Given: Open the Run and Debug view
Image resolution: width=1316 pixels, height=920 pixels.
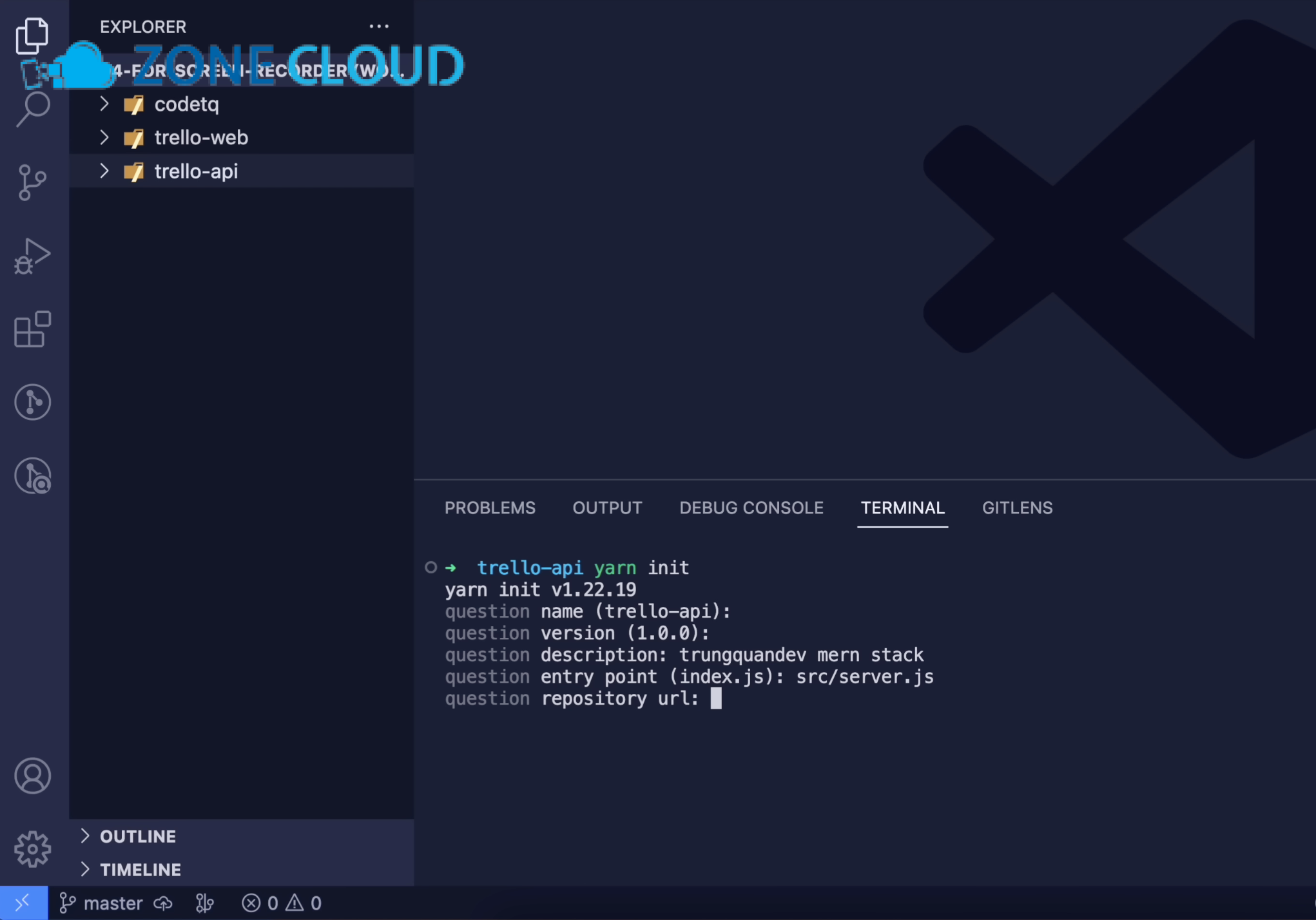Looking at the screenshot, I should tap(32, 256).
